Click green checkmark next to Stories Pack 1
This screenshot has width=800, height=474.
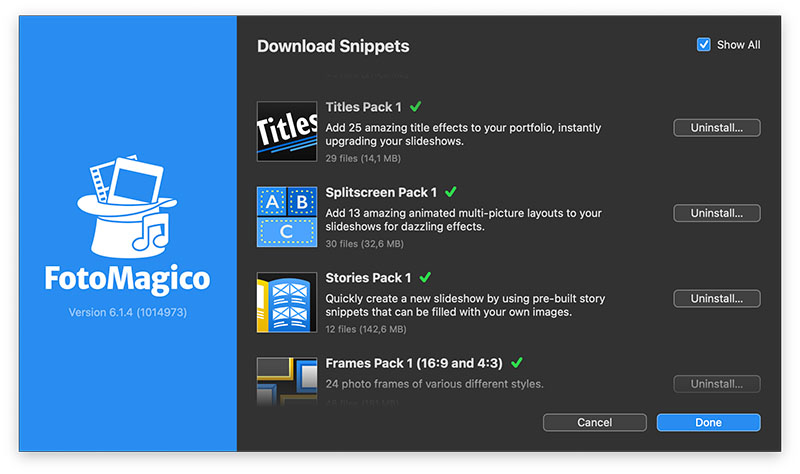pyautogui.click(x=425, y=277)
